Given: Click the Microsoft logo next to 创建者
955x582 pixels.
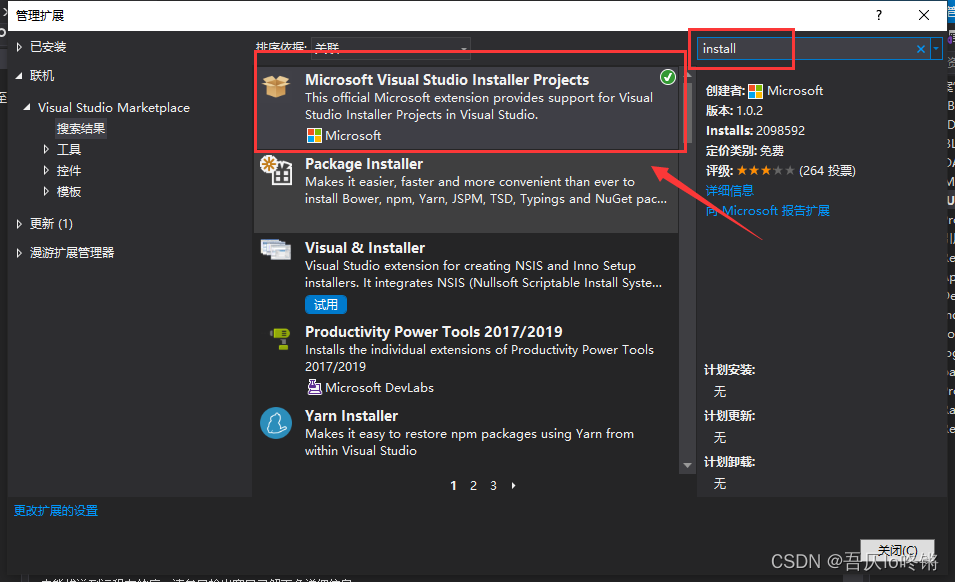Looking at the screenshot, I should [755, 91].
